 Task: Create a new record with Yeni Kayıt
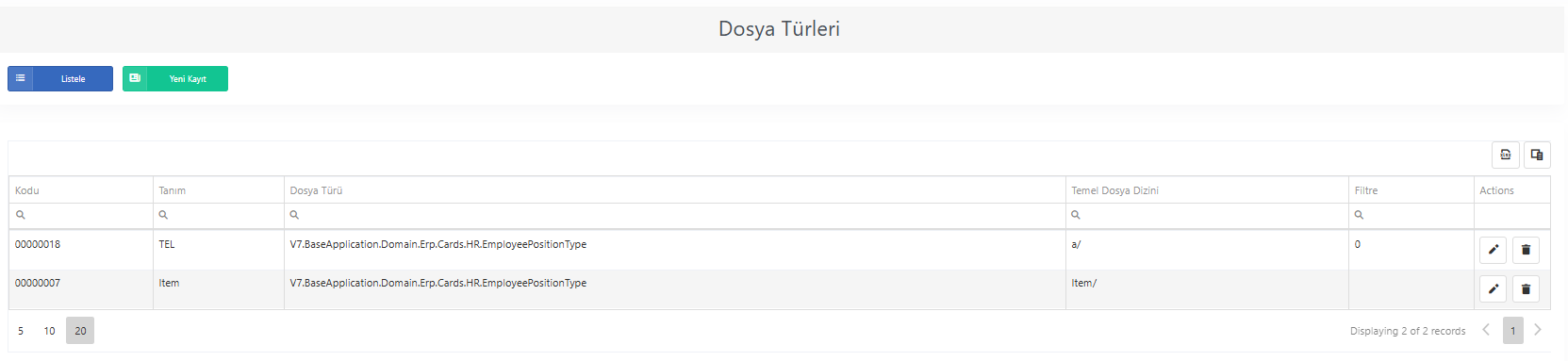pyautogui.click(x=175, y=78)
